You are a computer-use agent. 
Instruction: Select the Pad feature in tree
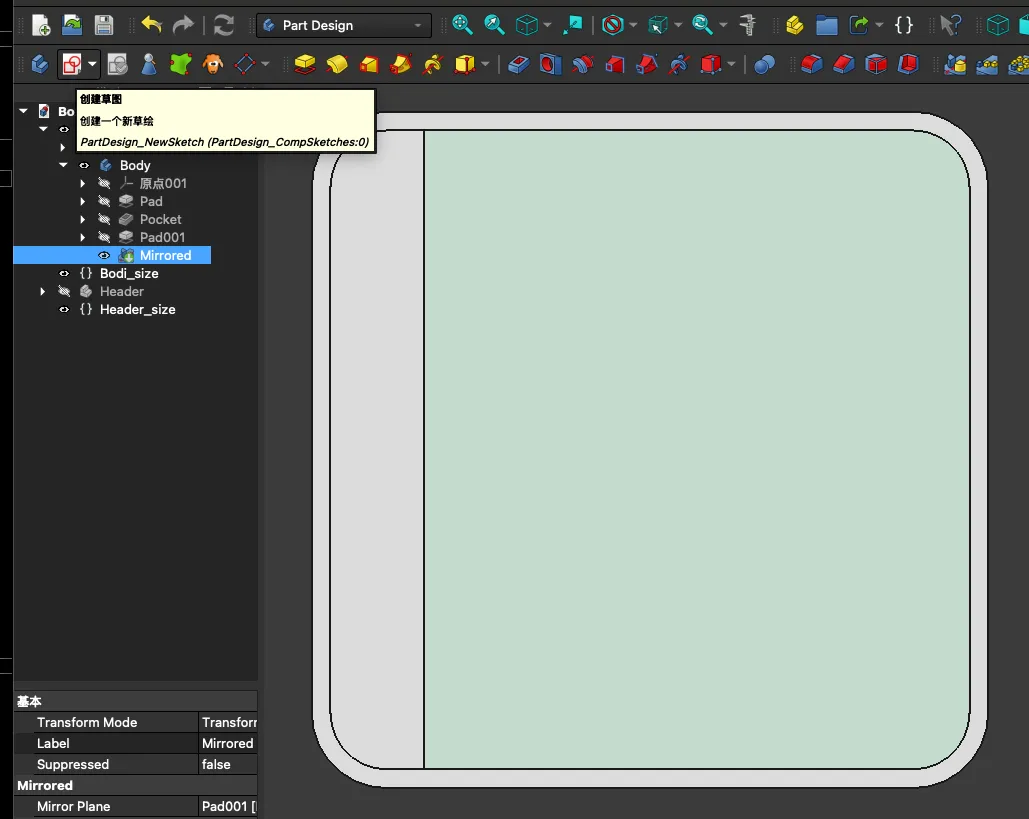coord(151,202)
